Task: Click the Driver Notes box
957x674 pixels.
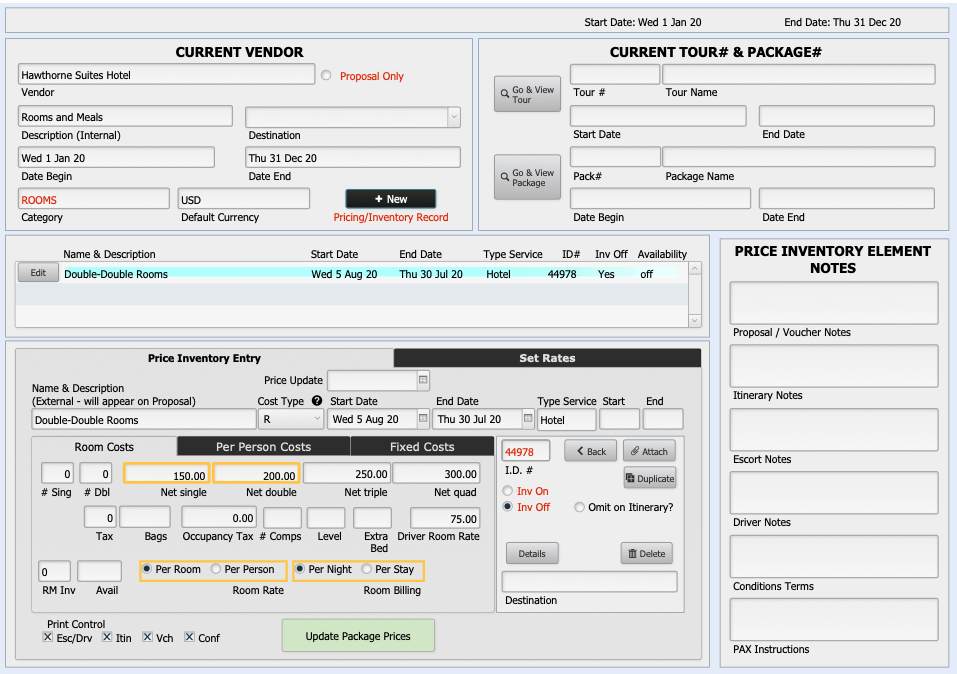Action: pos(834,493)
